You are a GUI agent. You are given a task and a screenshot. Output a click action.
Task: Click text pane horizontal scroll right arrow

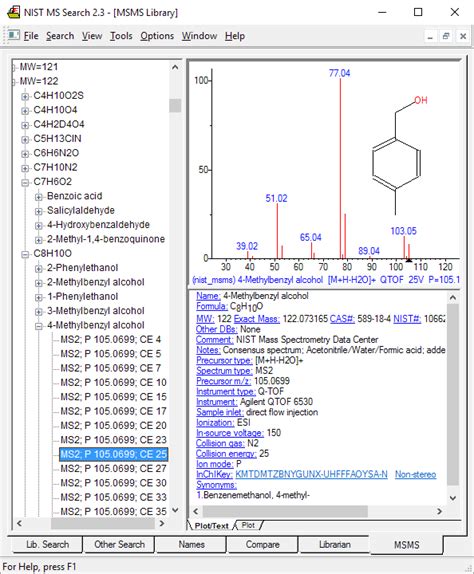(440, 511)
